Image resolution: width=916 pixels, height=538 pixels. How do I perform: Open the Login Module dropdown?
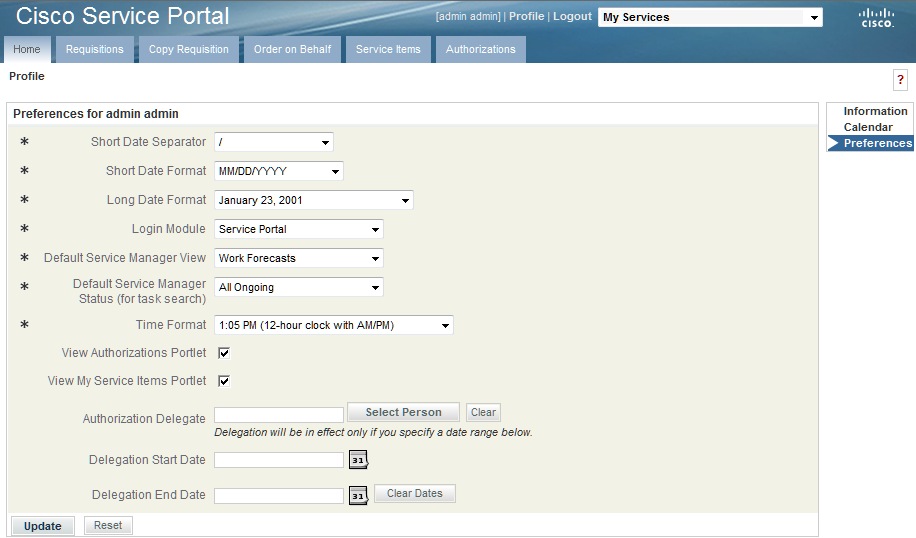299,229
